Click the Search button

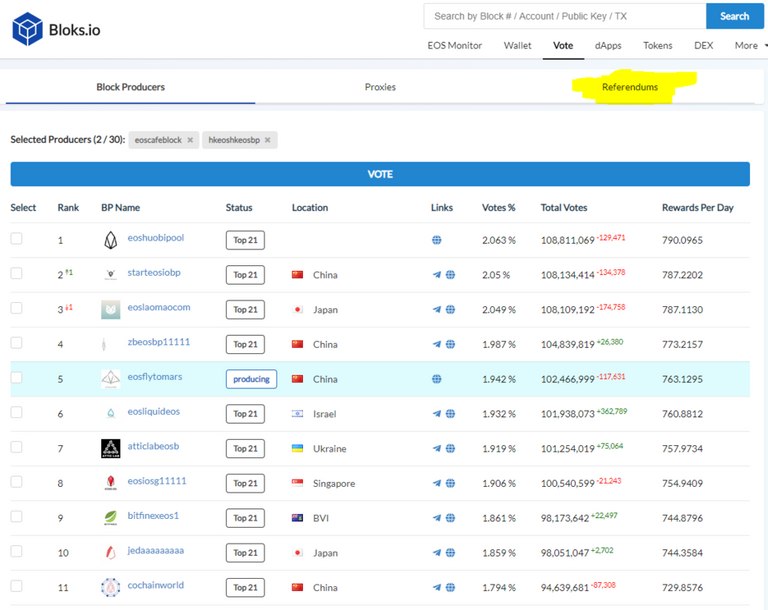(x=734, y=16)
